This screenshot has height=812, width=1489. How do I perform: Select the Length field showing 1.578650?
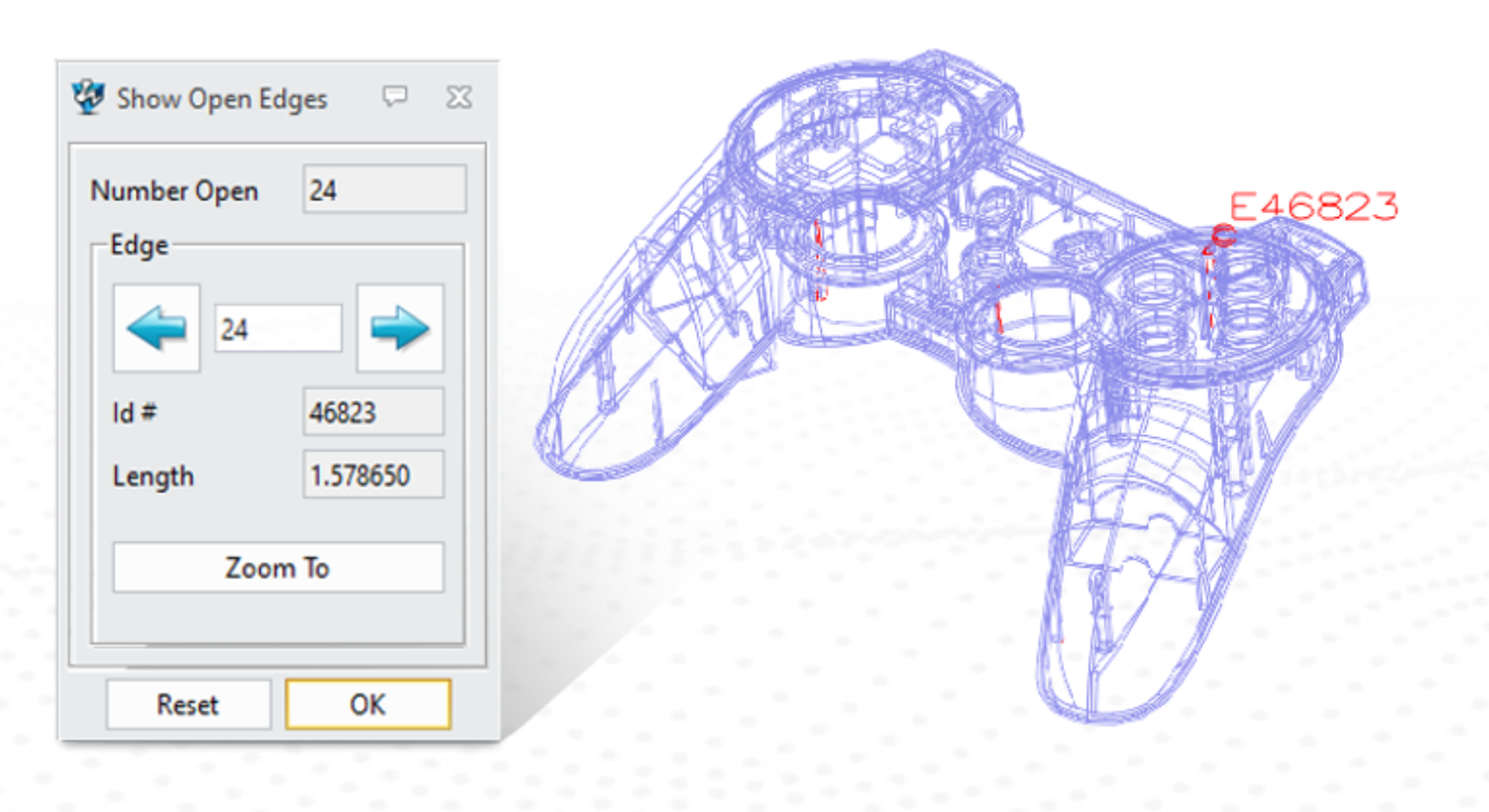coord(373,475)
